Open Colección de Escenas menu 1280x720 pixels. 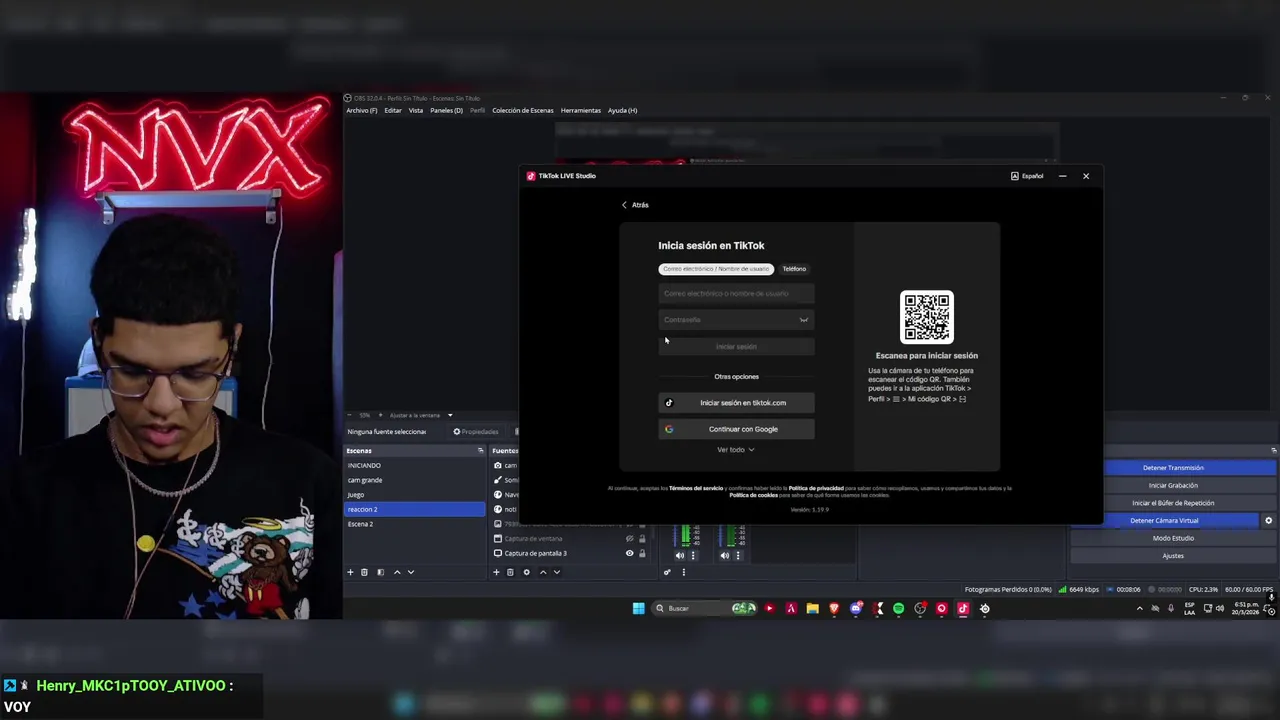(x=523, y=110)
